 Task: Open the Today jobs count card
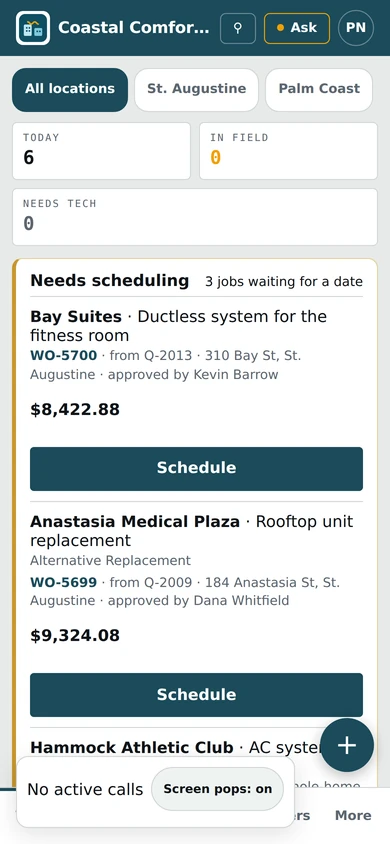101,151
